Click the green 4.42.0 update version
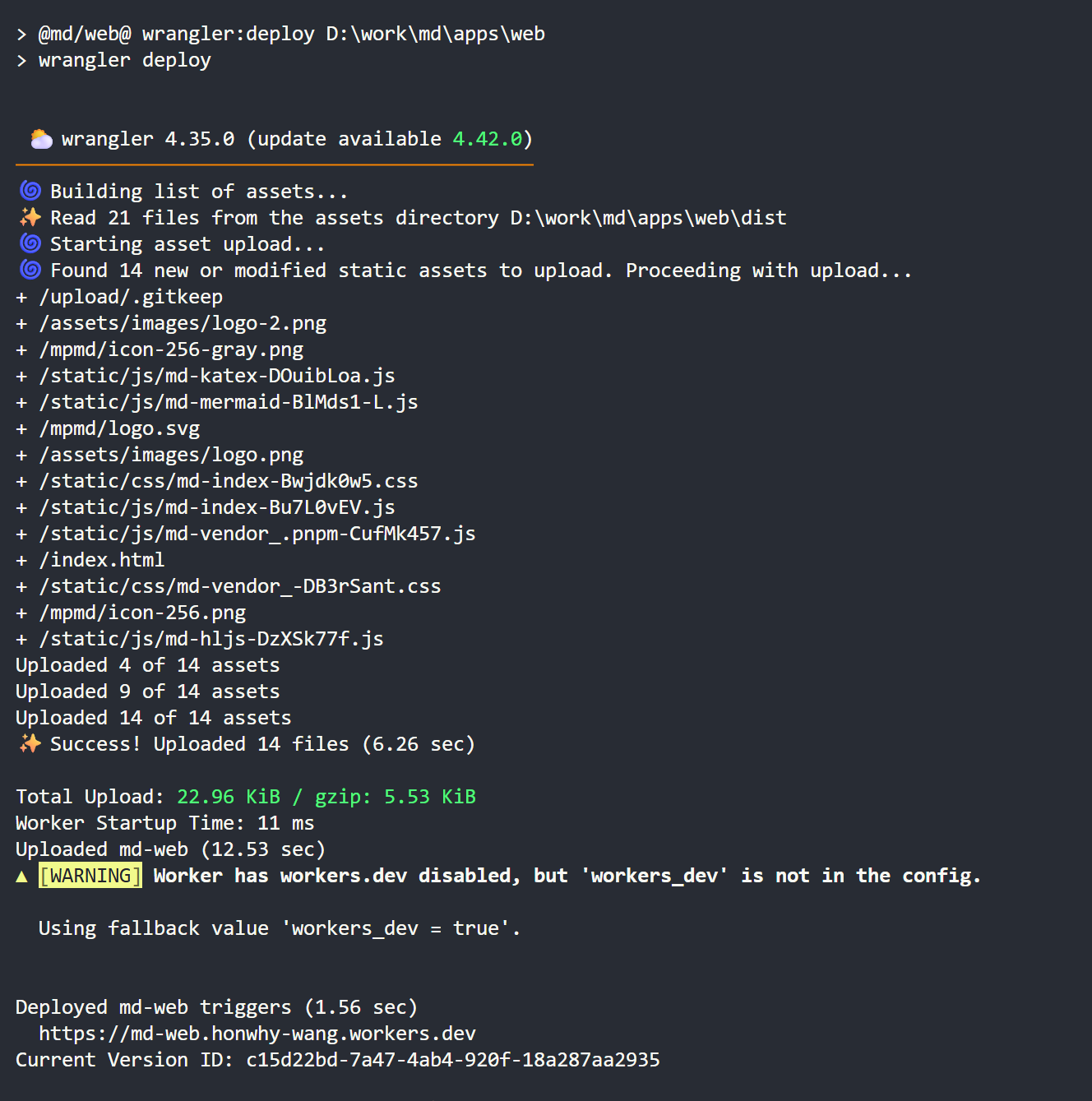Viewport: 1092px width, 1101px height. pos(487,139)
